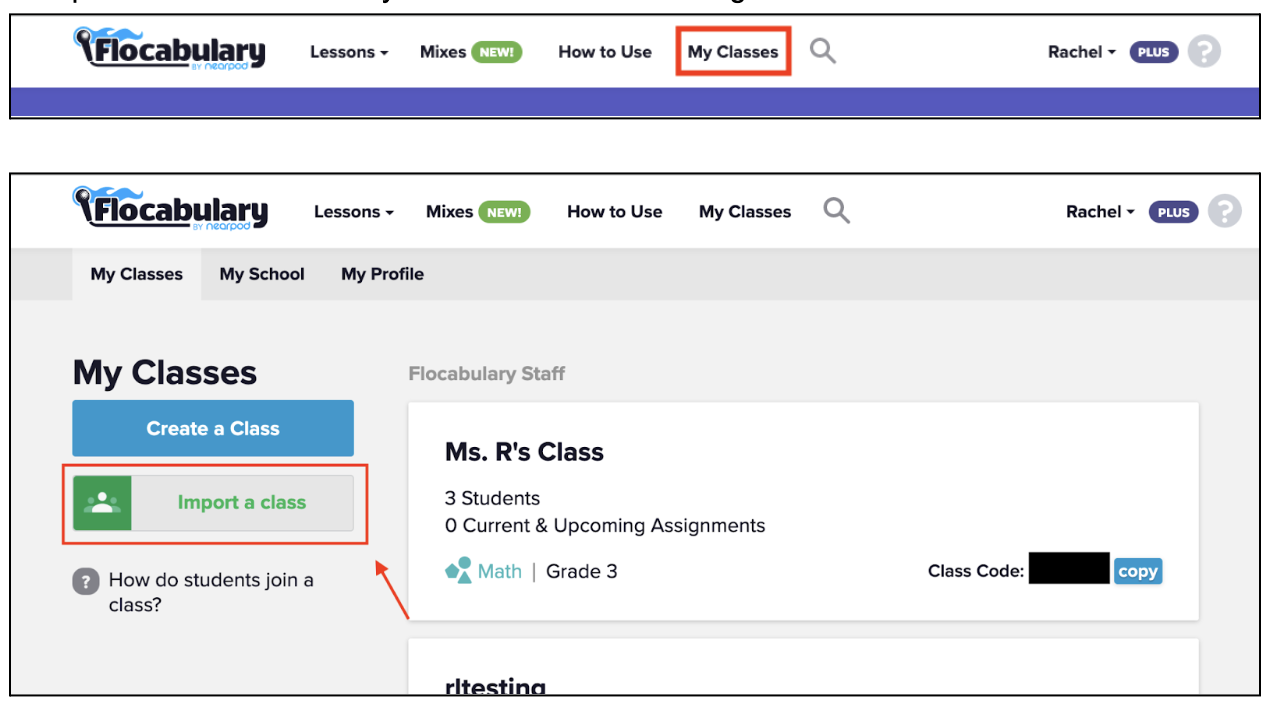1266x708 pixels.
Task: Click the green Import a class people icon
Action: 102,503
